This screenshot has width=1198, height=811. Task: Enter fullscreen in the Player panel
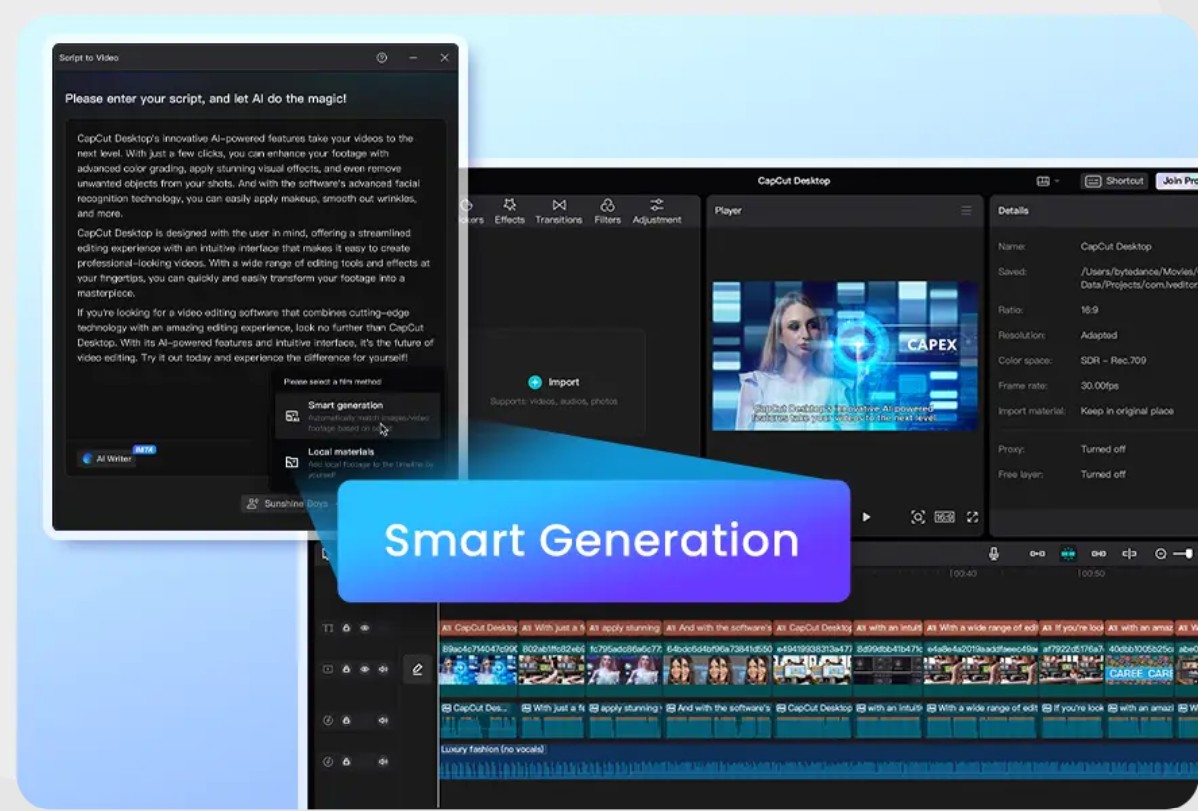[x=972, y=517]
